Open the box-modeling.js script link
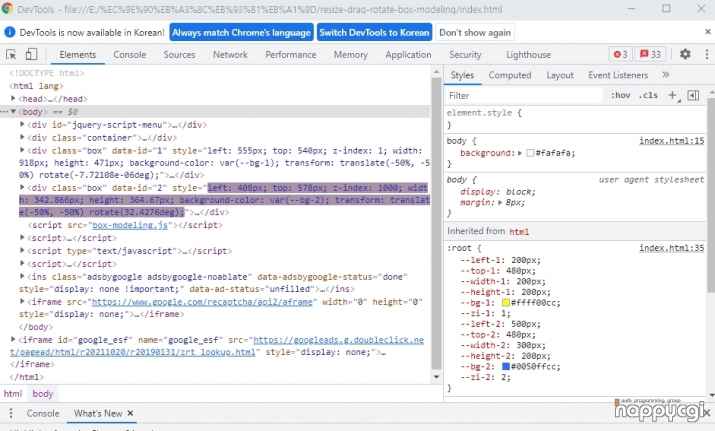Viewport: 715px width, 431px height. (x=130, y=225)
